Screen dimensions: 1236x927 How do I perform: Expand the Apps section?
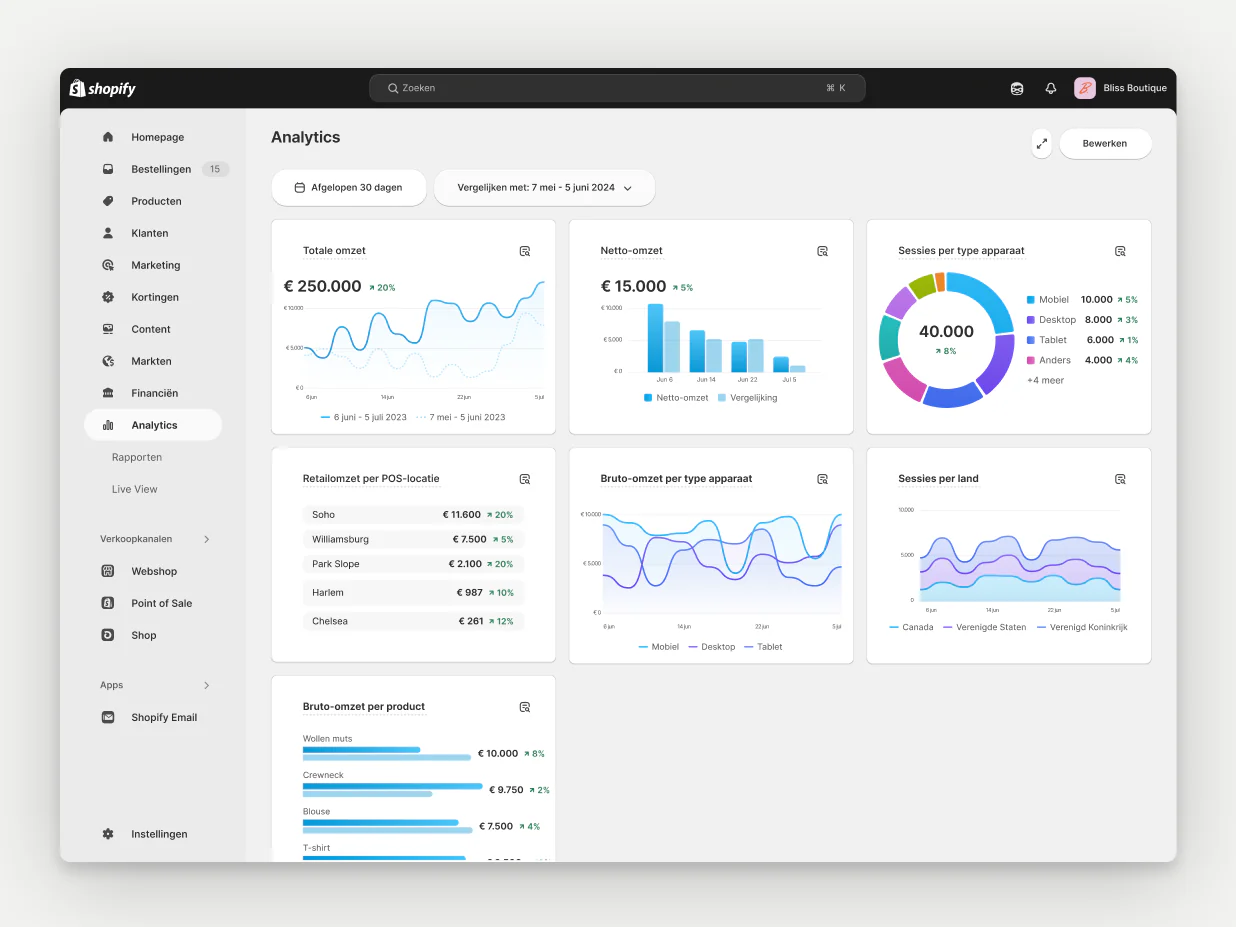[206, 685]
